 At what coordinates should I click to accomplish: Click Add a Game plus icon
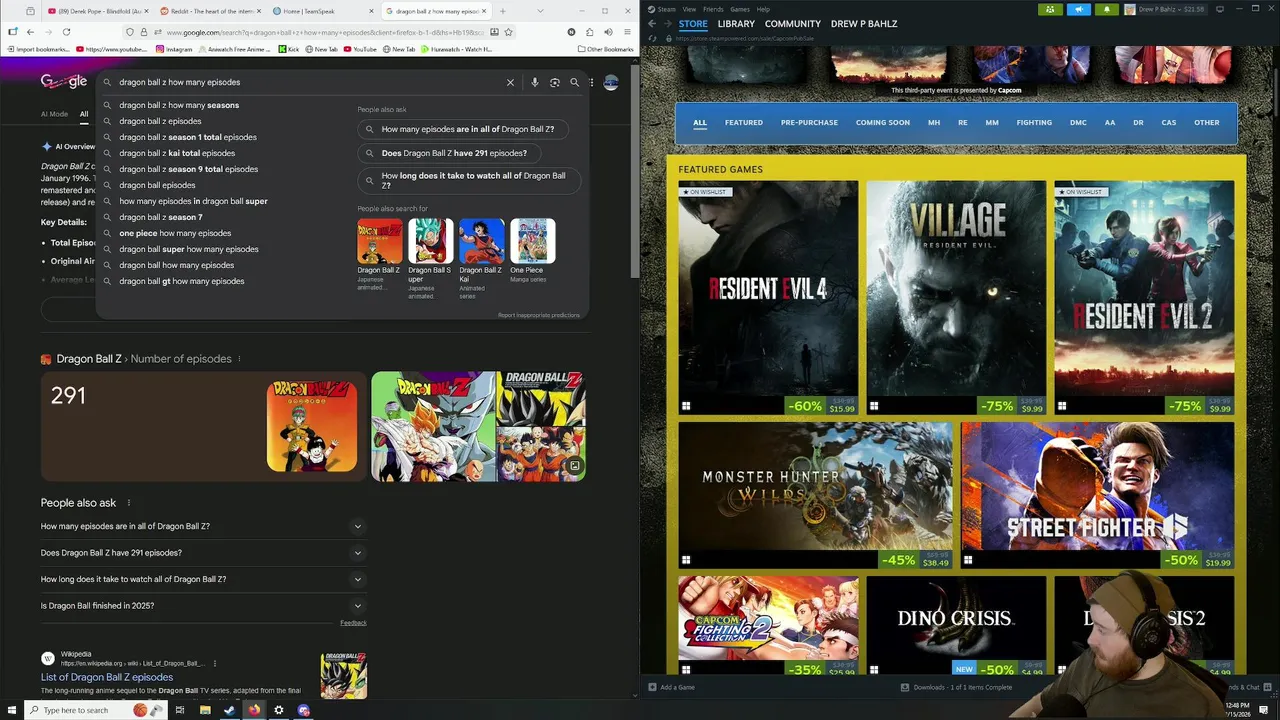click(652, 687)
